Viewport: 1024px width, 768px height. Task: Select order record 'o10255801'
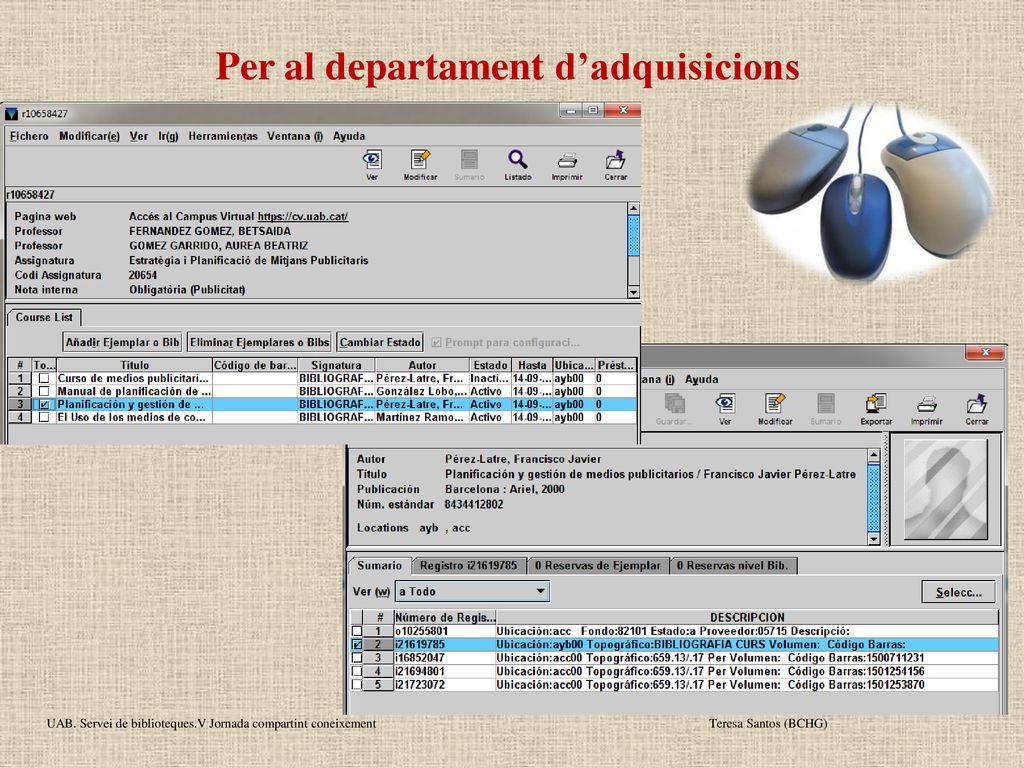tap(675, 632)
